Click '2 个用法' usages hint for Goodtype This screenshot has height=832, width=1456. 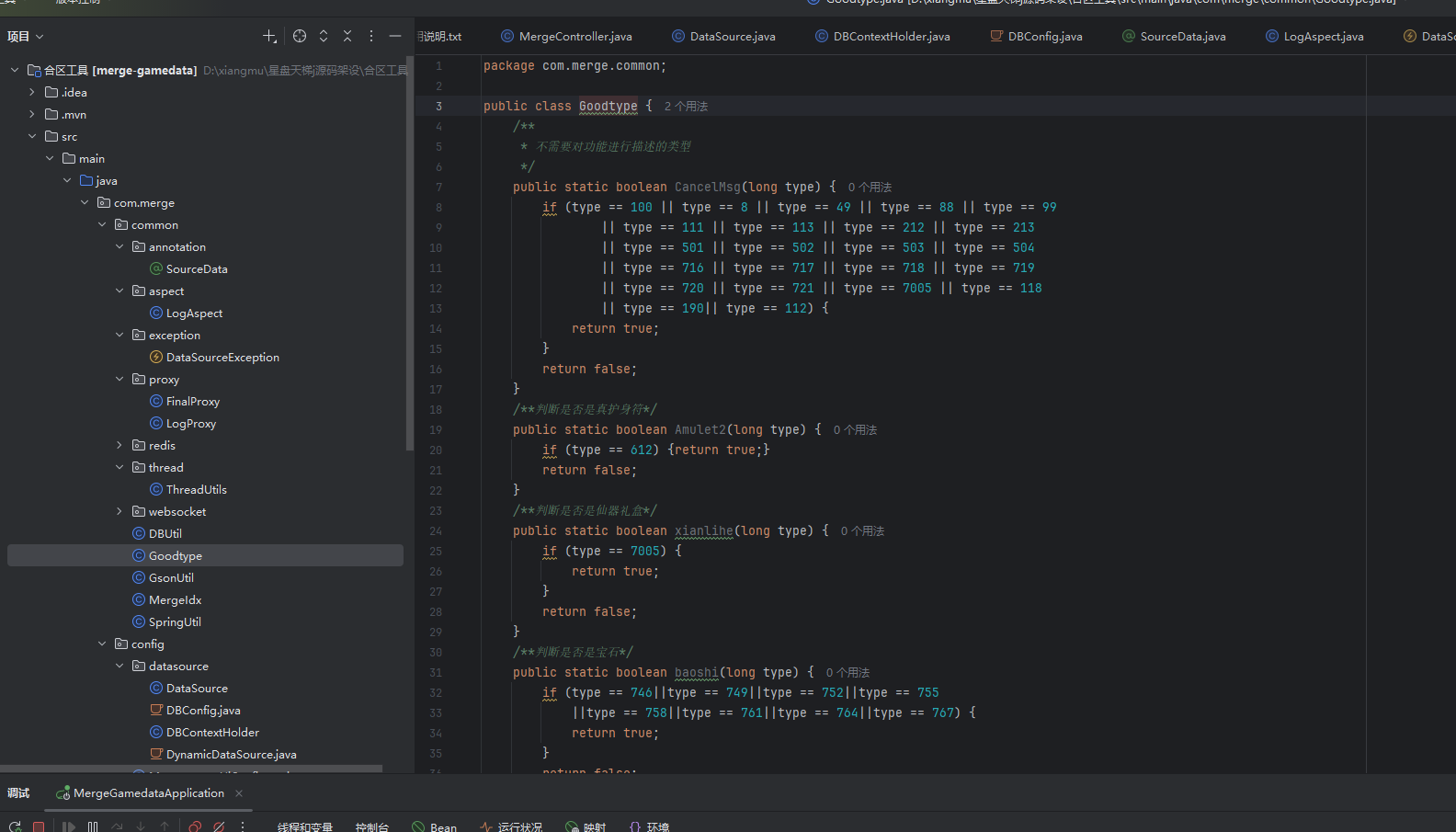coord(686,107)
